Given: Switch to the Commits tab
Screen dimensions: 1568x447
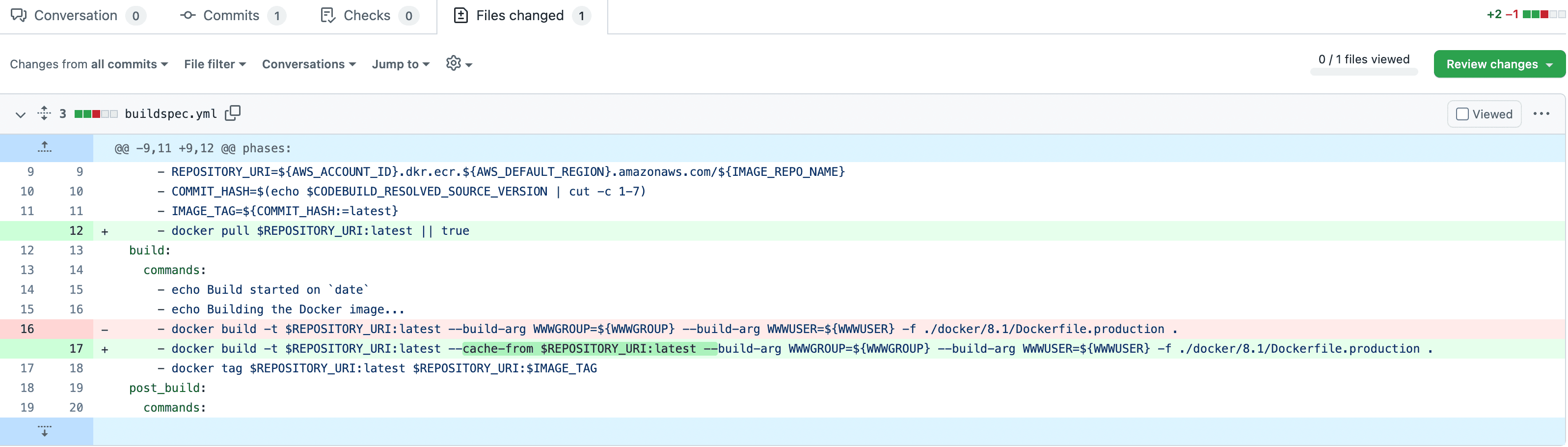Looking at the screenshot, I should [231, 15].
